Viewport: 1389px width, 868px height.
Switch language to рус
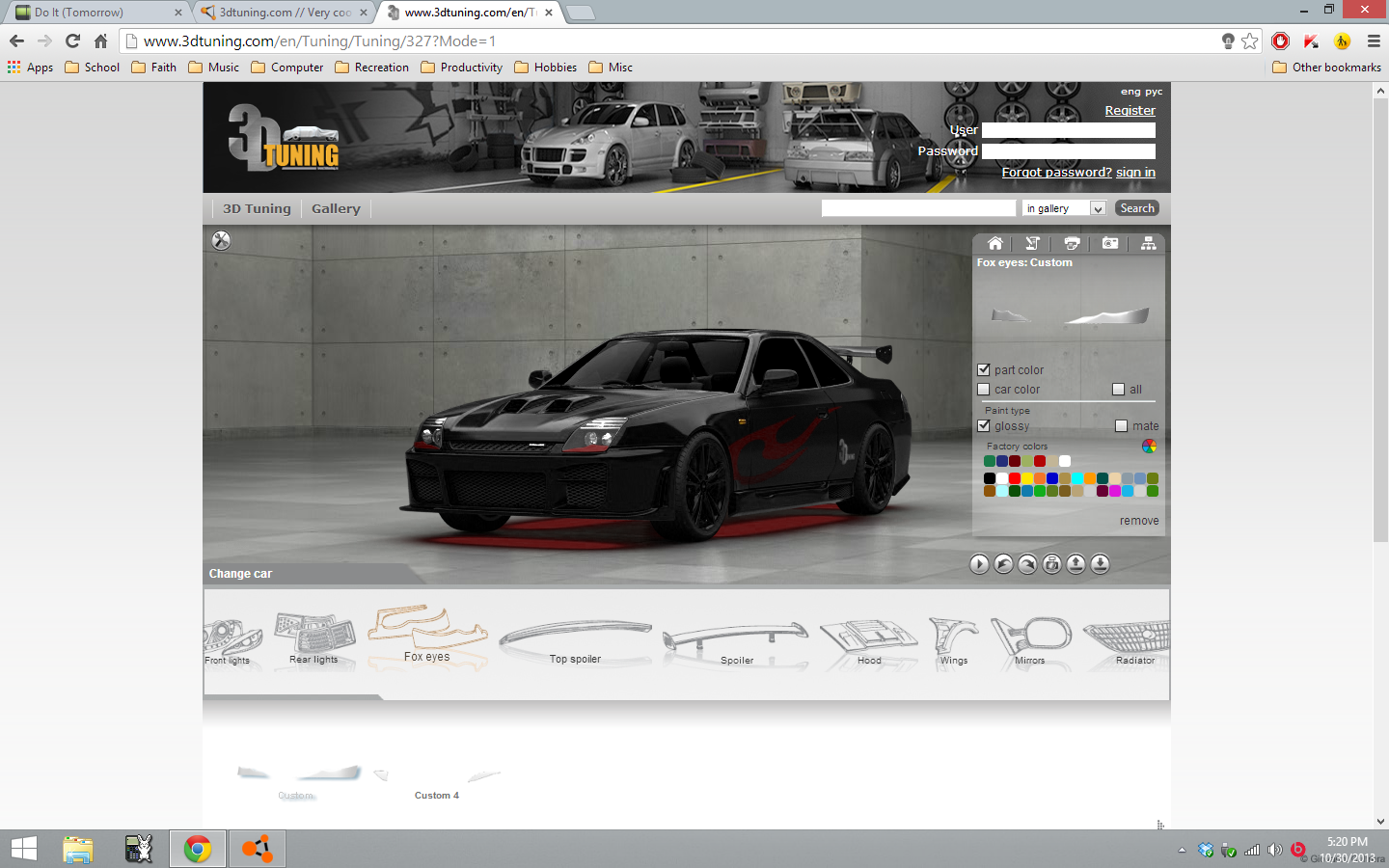pos(1154,92)
